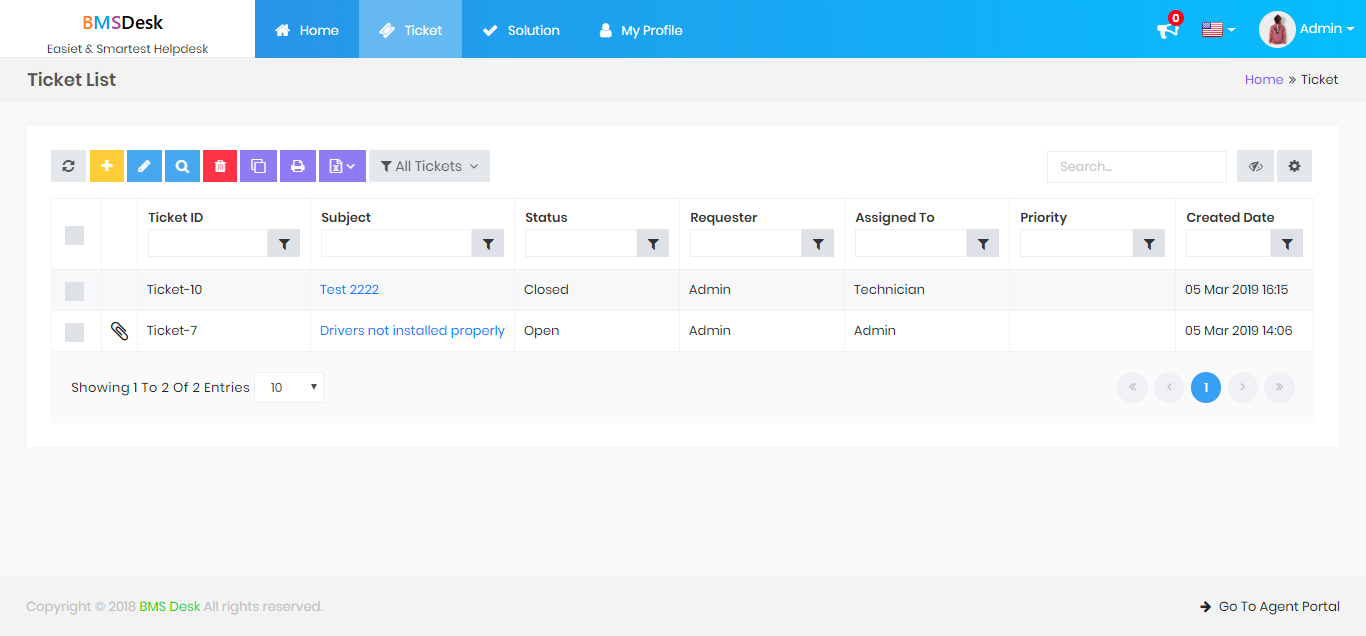
Task: Go to previous page of results
Action: [x=1169, y=387]
